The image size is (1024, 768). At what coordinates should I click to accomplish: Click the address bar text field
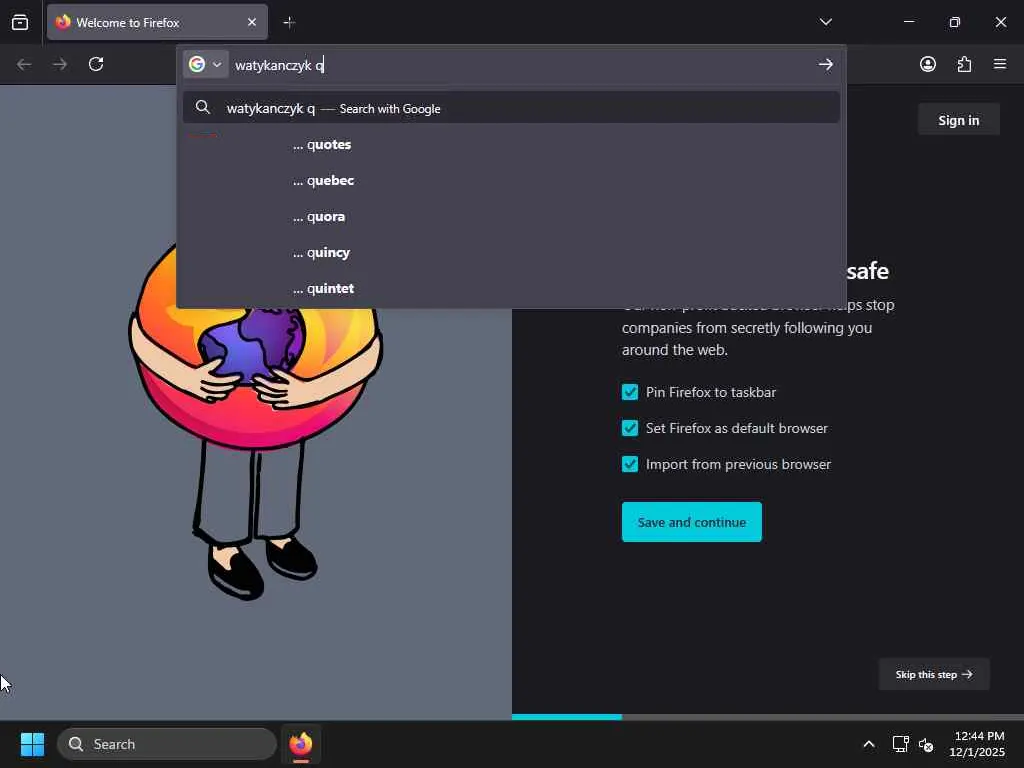pyautogui.click(x=522, y=65)
